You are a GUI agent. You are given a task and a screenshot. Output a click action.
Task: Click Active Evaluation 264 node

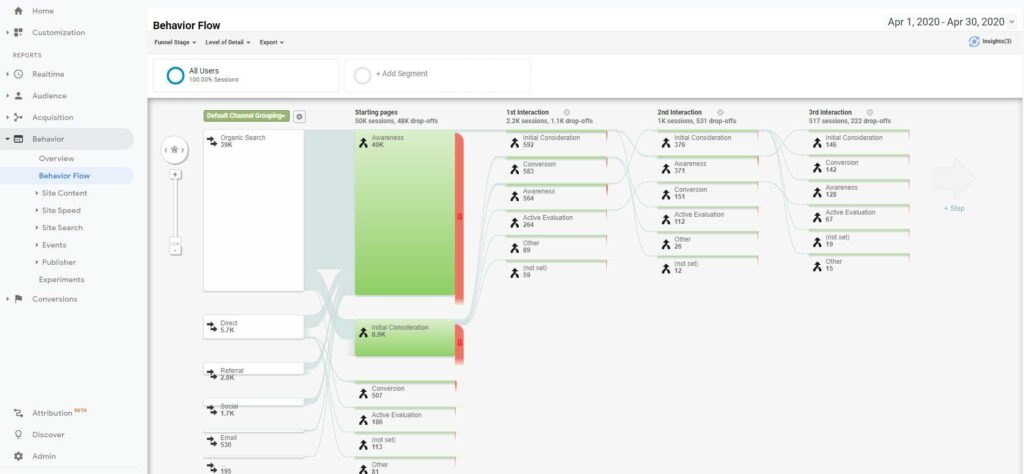[x=556, y=221]
